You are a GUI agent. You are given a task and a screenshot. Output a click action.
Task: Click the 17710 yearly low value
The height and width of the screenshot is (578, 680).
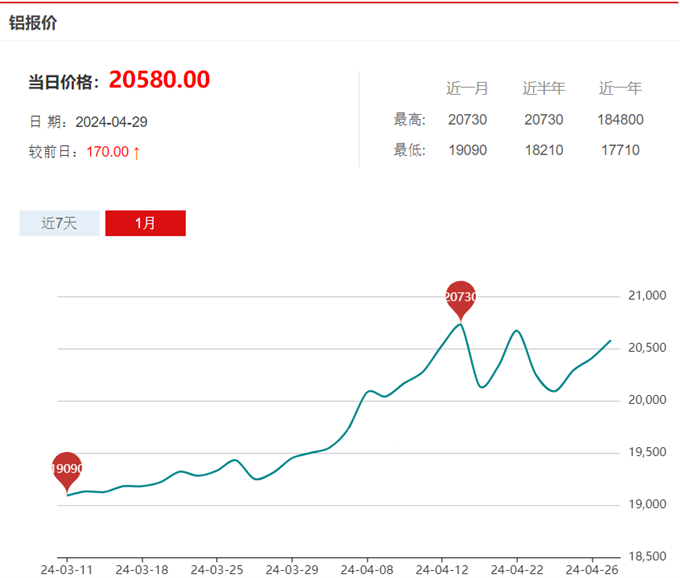(x=620, y=151)
